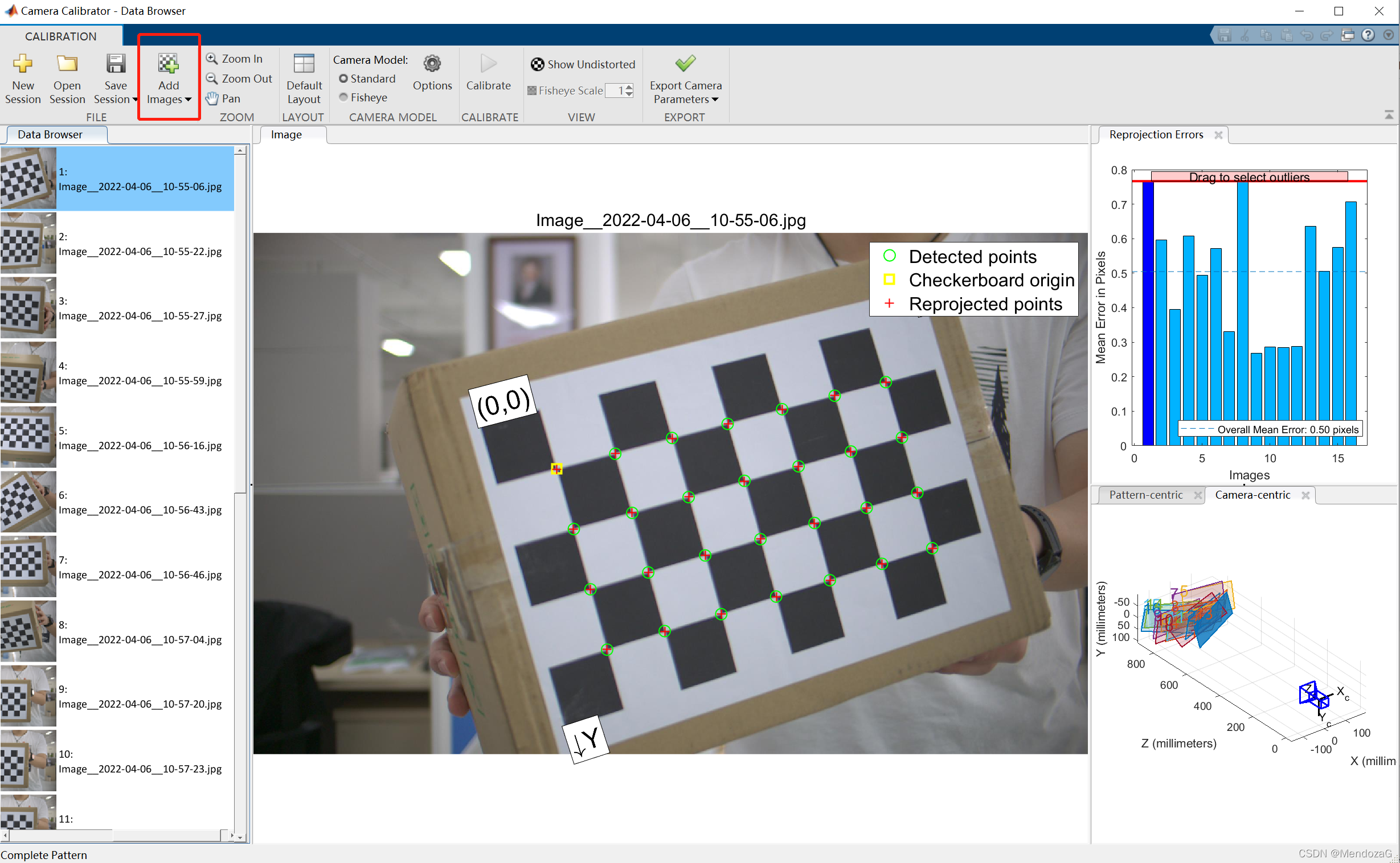The image size is (1400, 863).
Task: Click the Overall Mean Error legend
Action: 1270,429
